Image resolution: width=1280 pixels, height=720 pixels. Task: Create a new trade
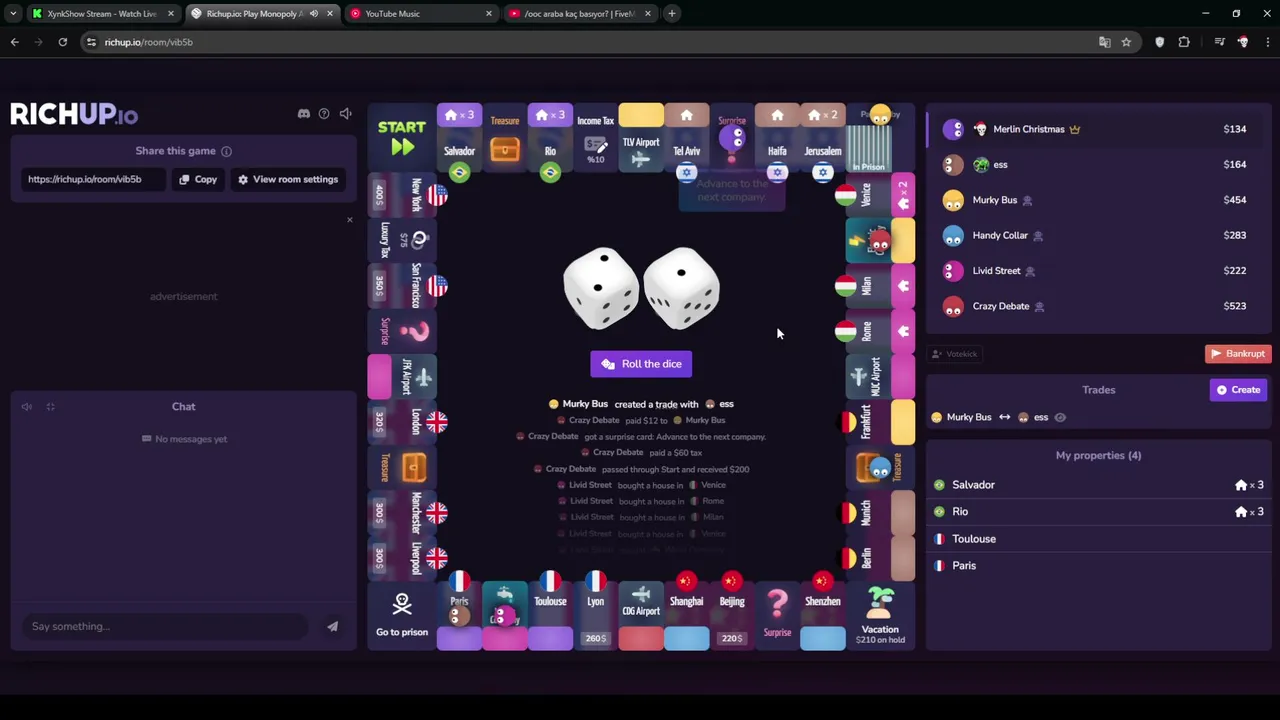tap(1238, 390)
